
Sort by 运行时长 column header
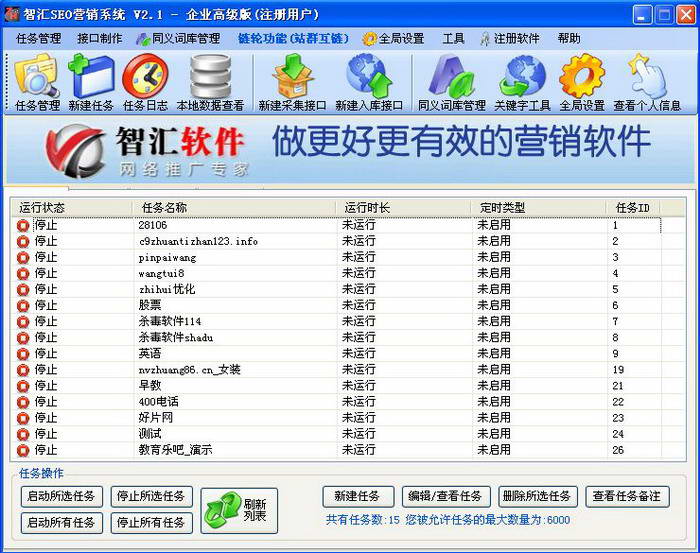tap(404, 208)
